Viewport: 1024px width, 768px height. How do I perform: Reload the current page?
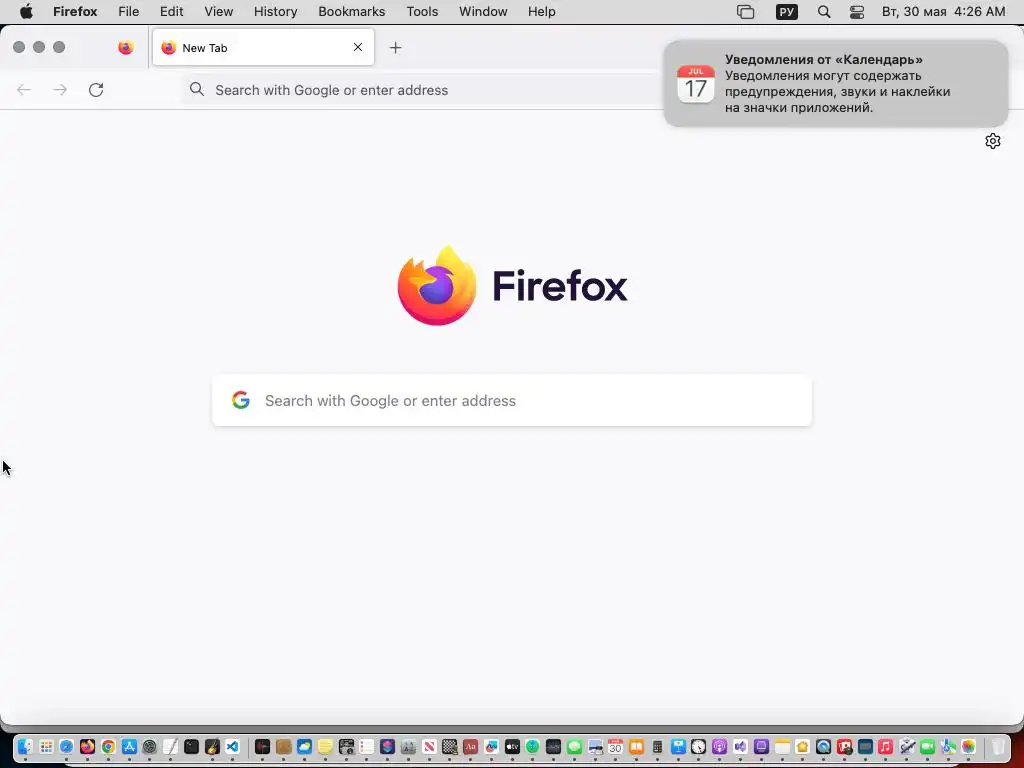96,90
